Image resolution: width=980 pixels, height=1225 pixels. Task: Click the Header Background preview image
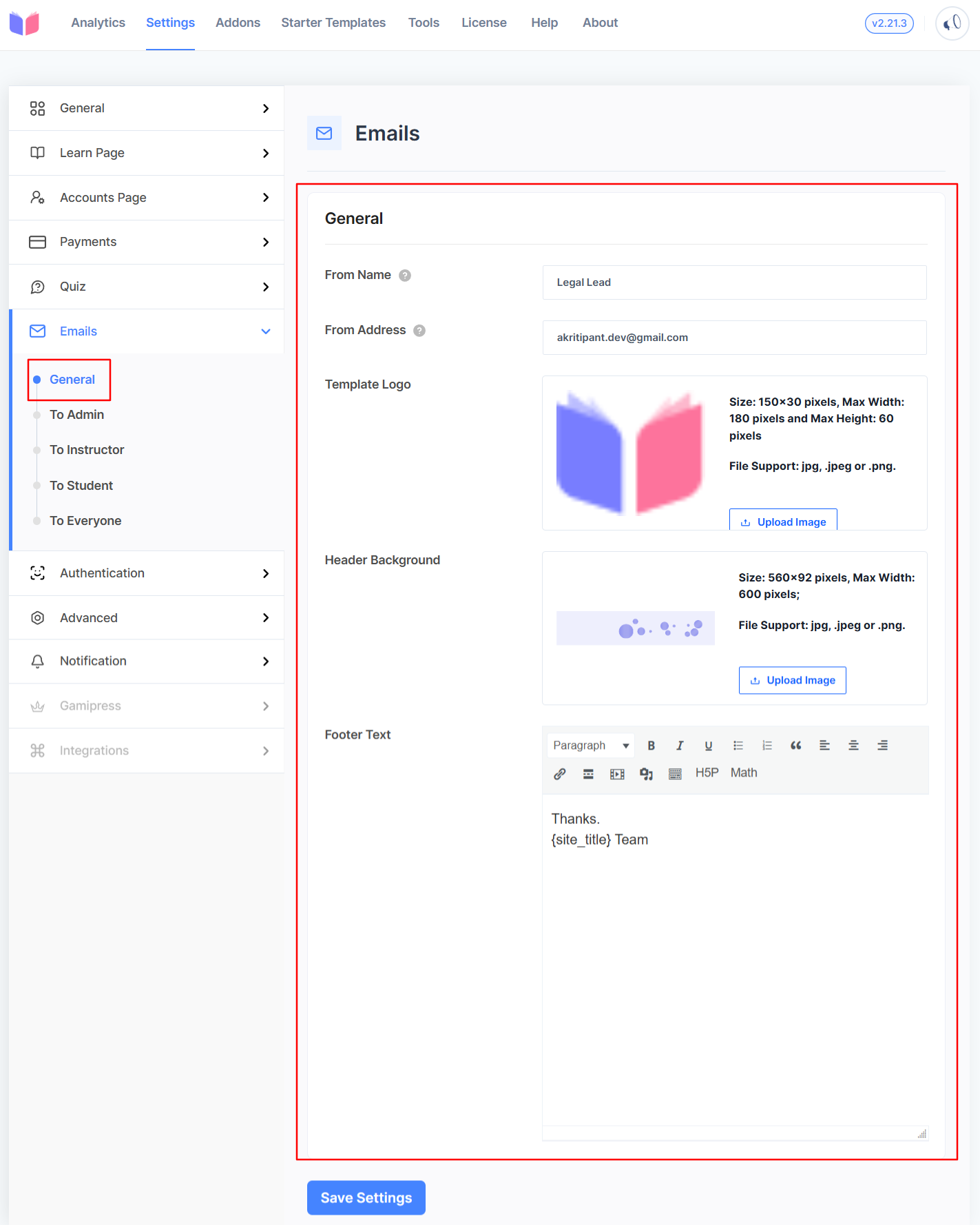pos(636,628)
